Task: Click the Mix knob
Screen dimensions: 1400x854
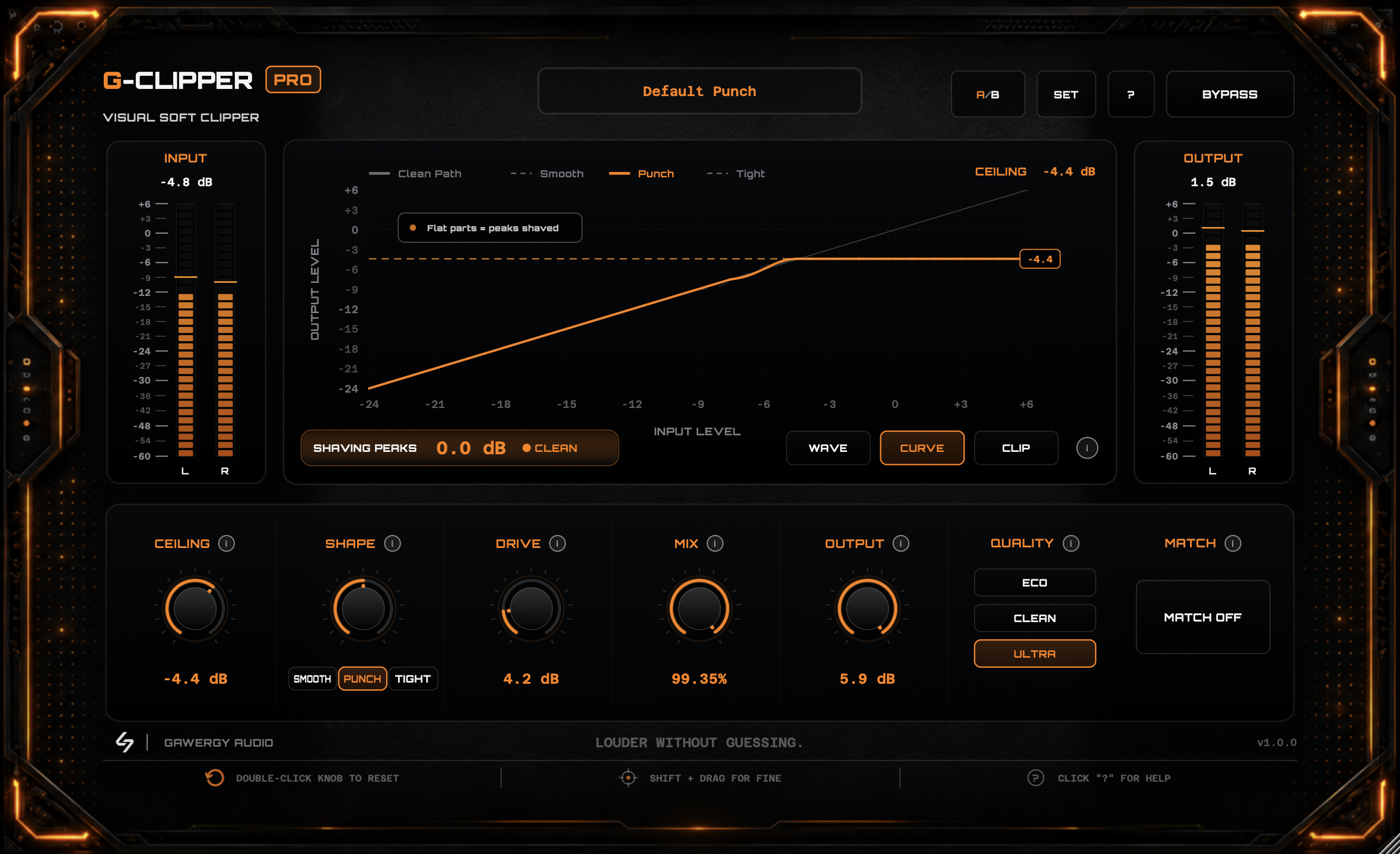Action: (699, 608)
